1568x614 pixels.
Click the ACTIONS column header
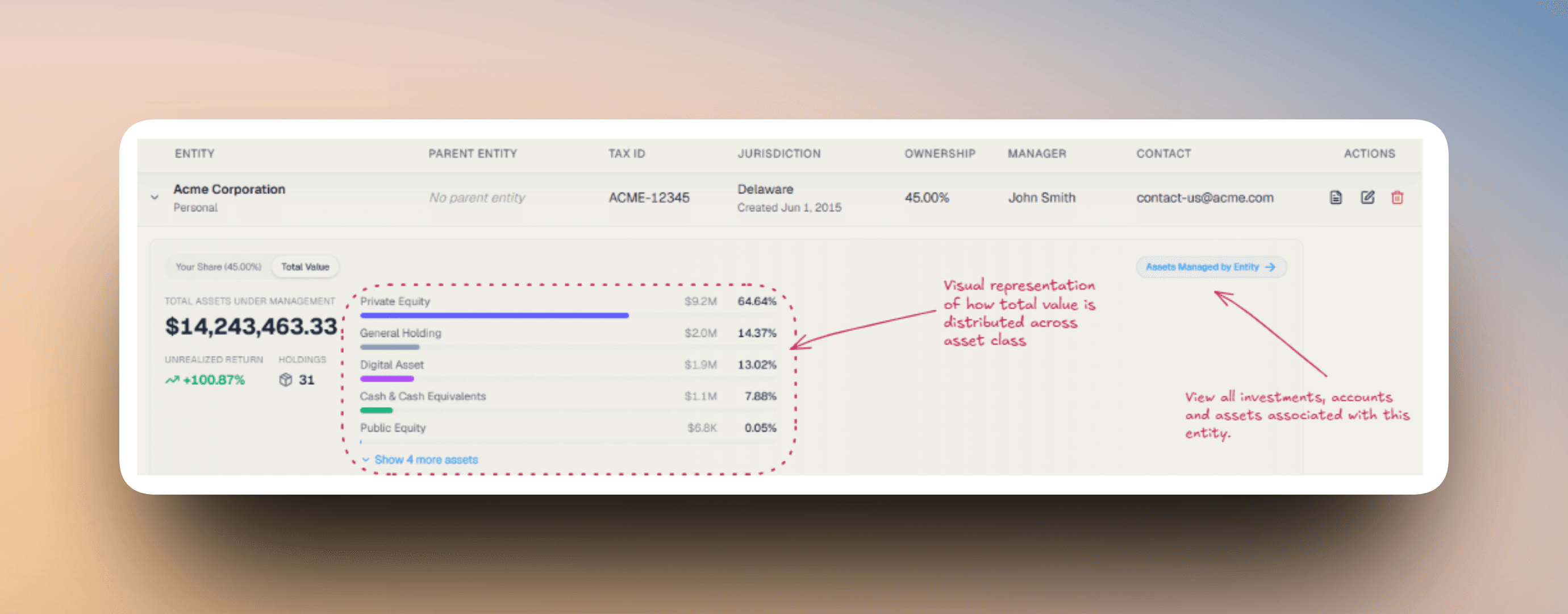click(1370, 153)
